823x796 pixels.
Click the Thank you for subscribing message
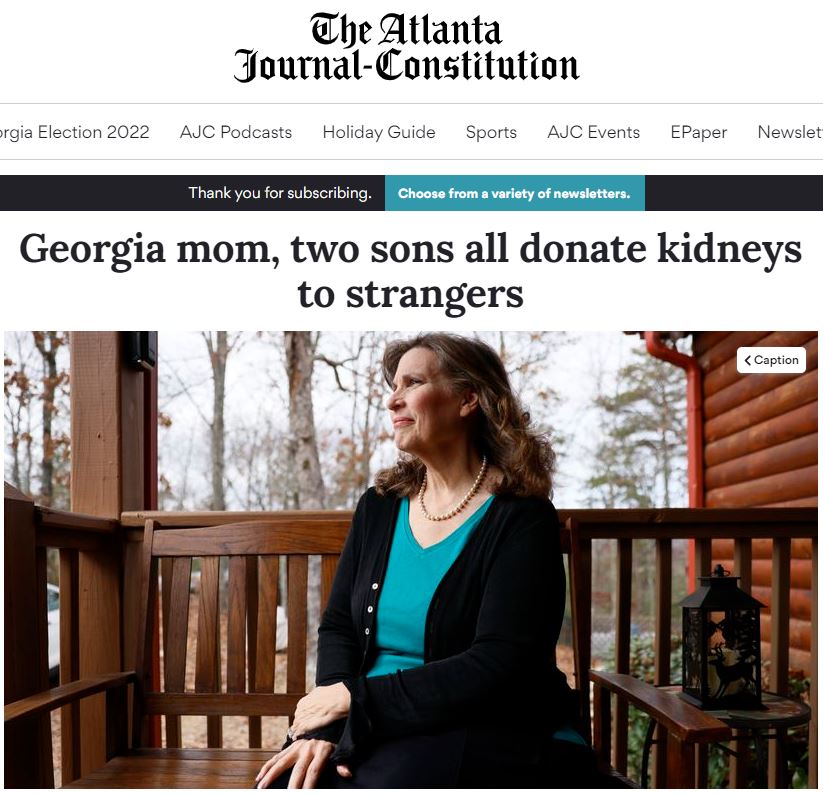280,193
